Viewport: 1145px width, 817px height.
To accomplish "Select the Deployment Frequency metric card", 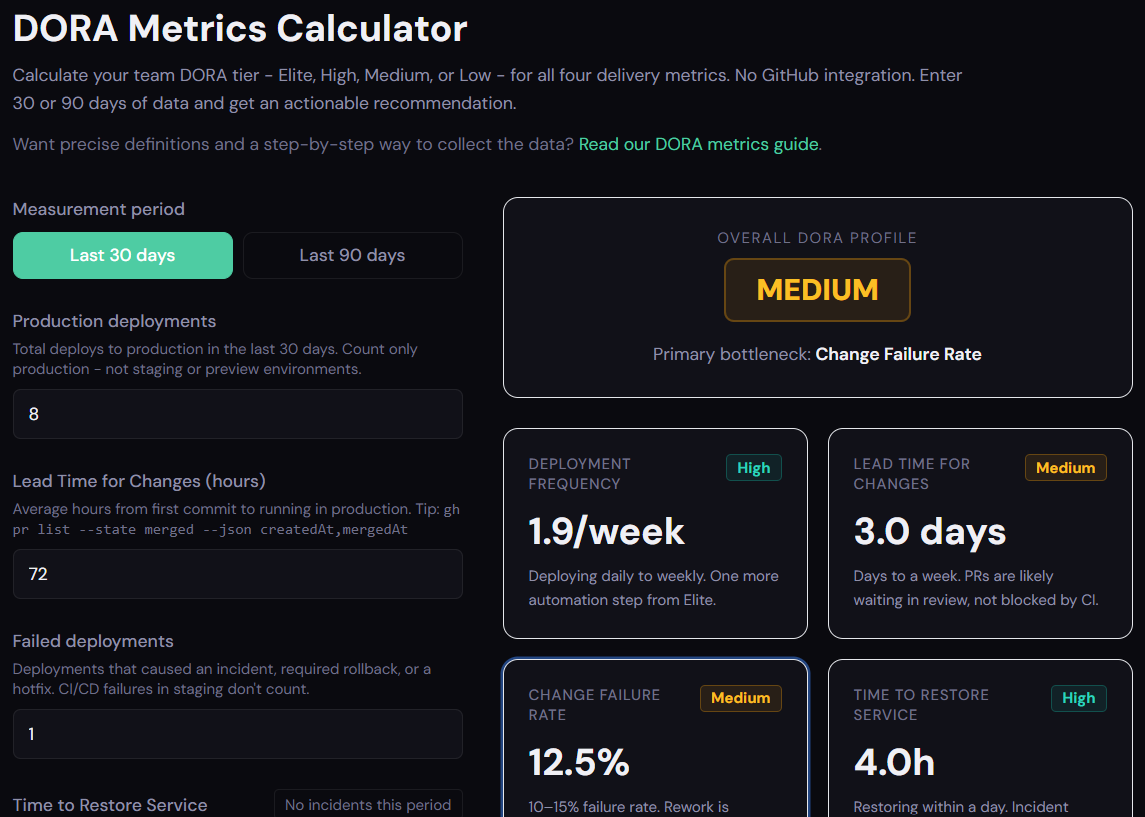I will click(x=655, y=533).
